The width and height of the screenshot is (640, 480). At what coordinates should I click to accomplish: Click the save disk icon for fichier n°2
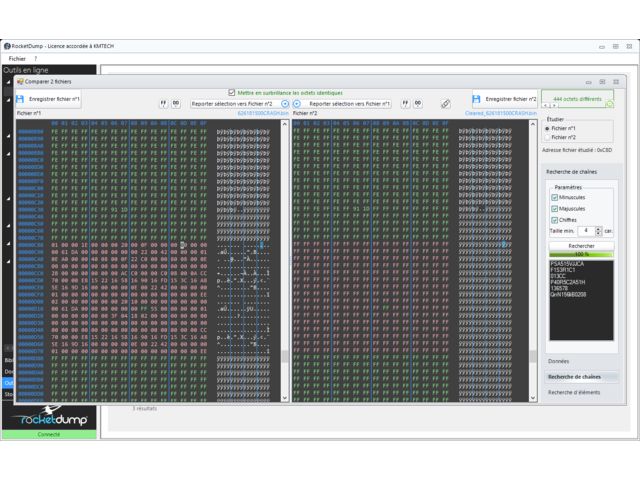coord(476,99)
